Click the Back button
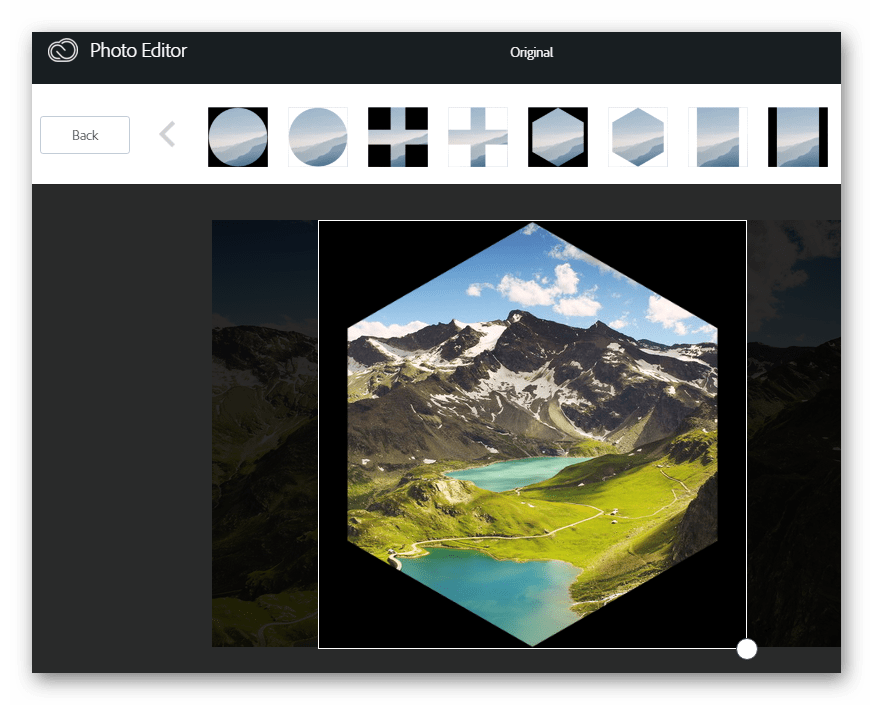This screenshot has width=873, height=705. click(x=85, y=135)
